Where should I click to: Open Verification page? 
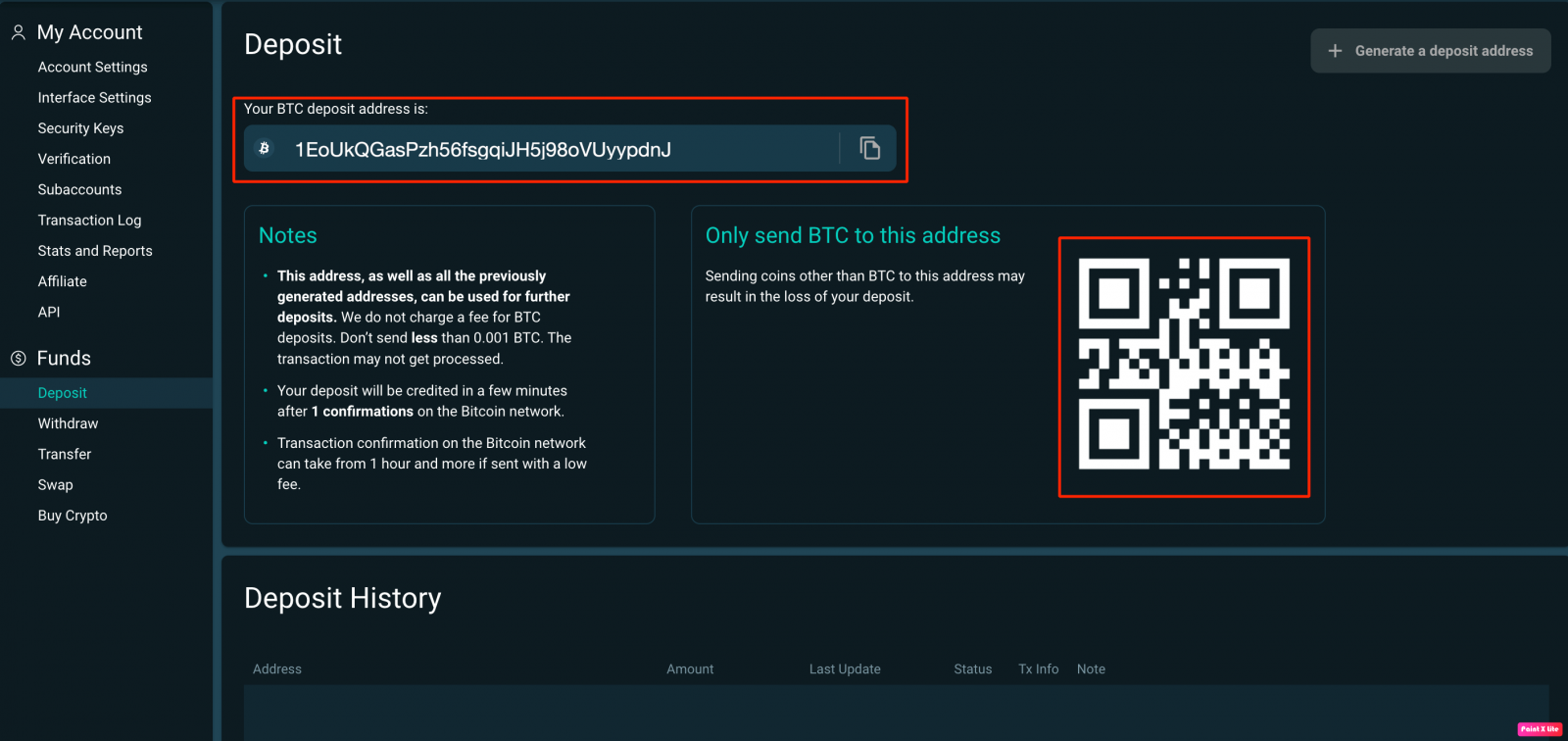[73, 159]
